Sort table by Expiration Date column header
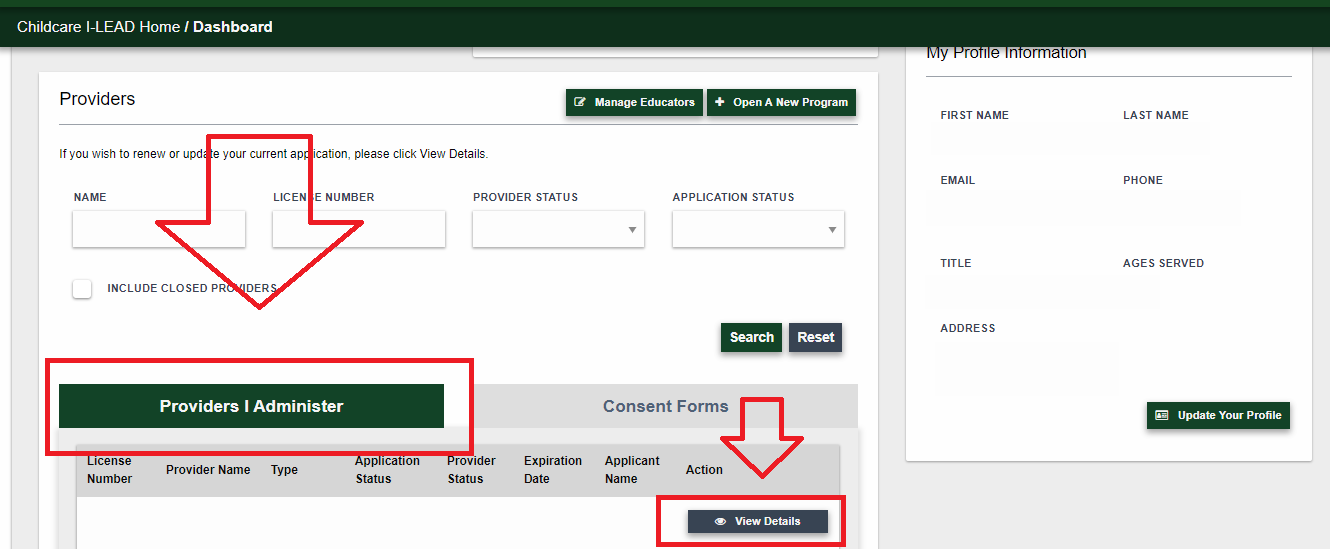Screen dimensions: 1330x549 [552, 470]
